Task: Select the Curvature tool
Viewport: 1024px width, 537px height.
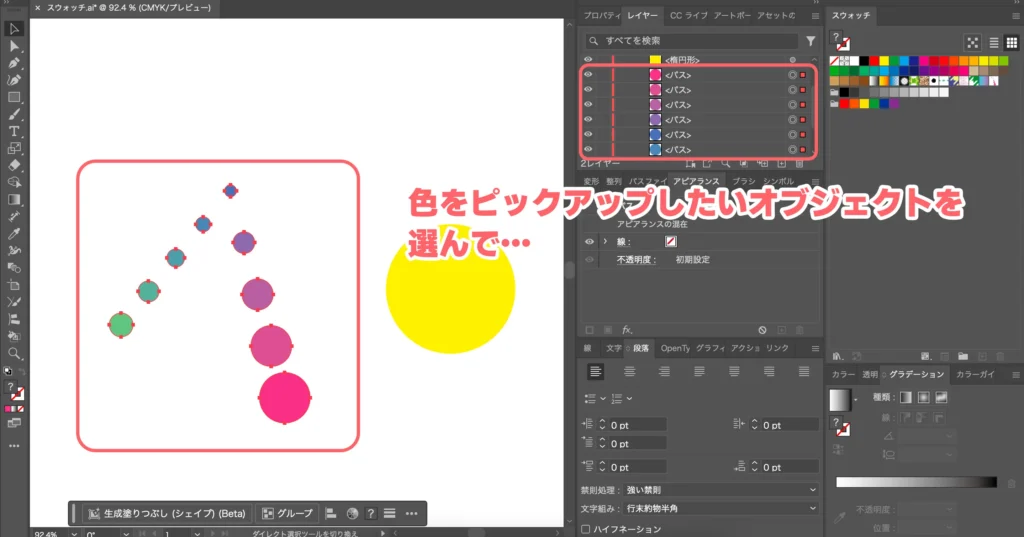Action: (14, 80)
